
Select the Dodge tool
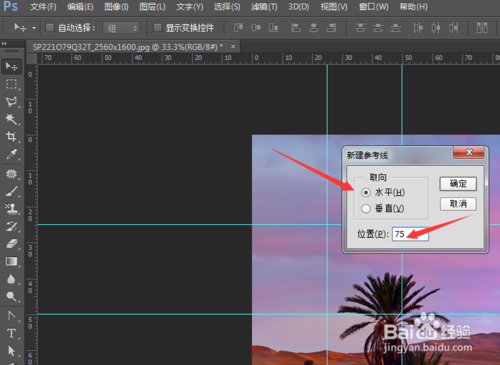(x=12, y=296)
